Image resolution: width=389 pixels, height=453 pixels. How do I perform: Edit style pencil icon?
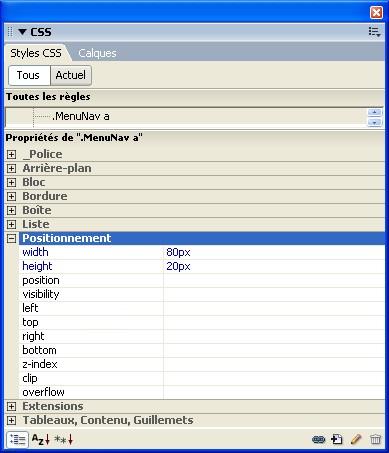point(356,439)
